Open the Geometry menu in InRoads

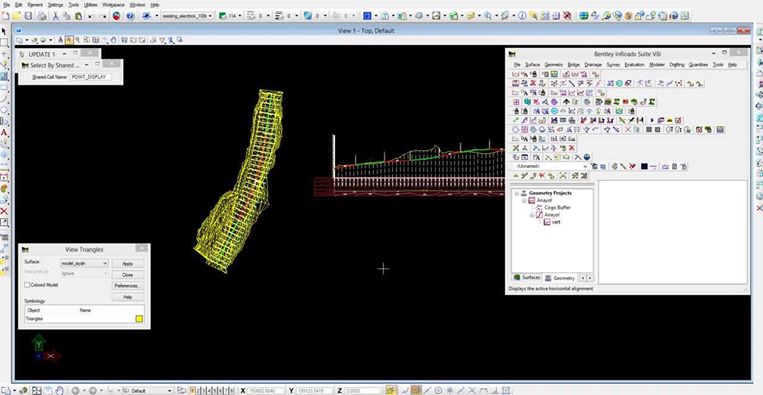(x=553, y=65)
